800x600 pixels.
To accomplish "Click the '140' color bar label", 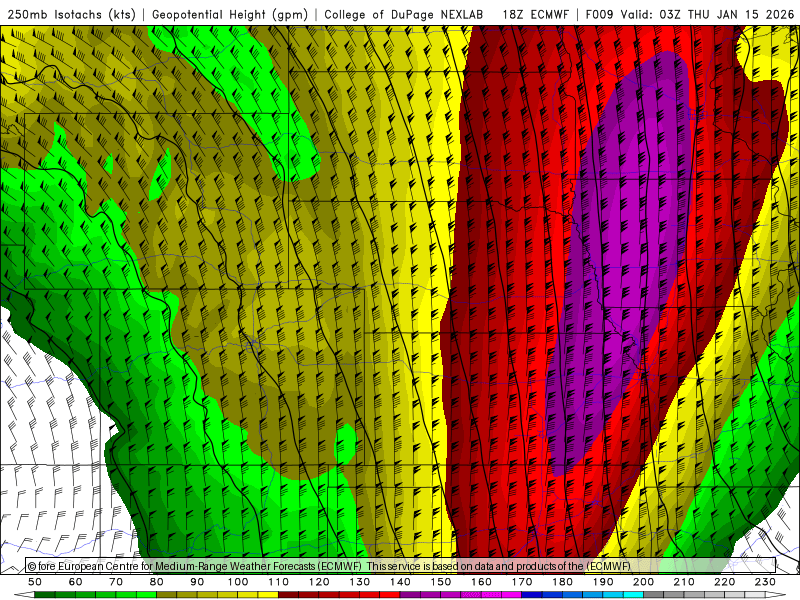I will click(x=401, y=582).
